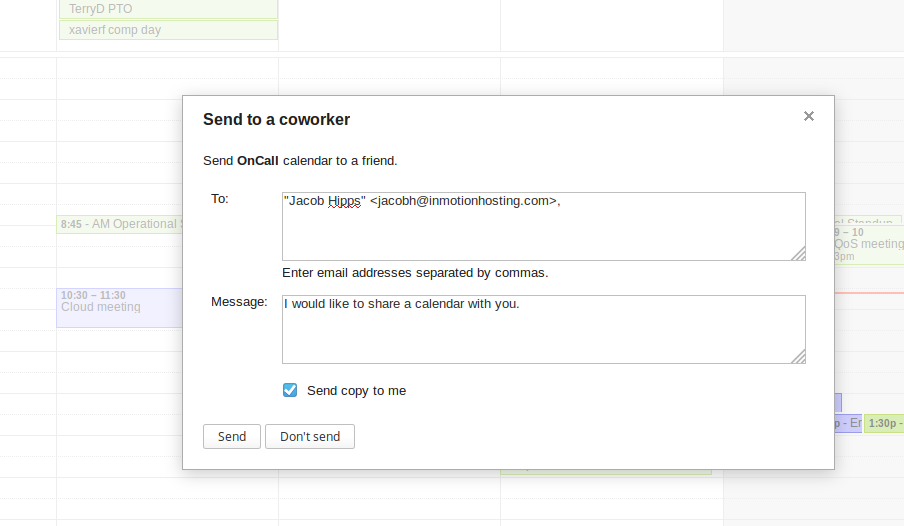Open the 8:45 AM Operational event
The width and height of the screenshot is (904, 526).
tap(120, 224)
